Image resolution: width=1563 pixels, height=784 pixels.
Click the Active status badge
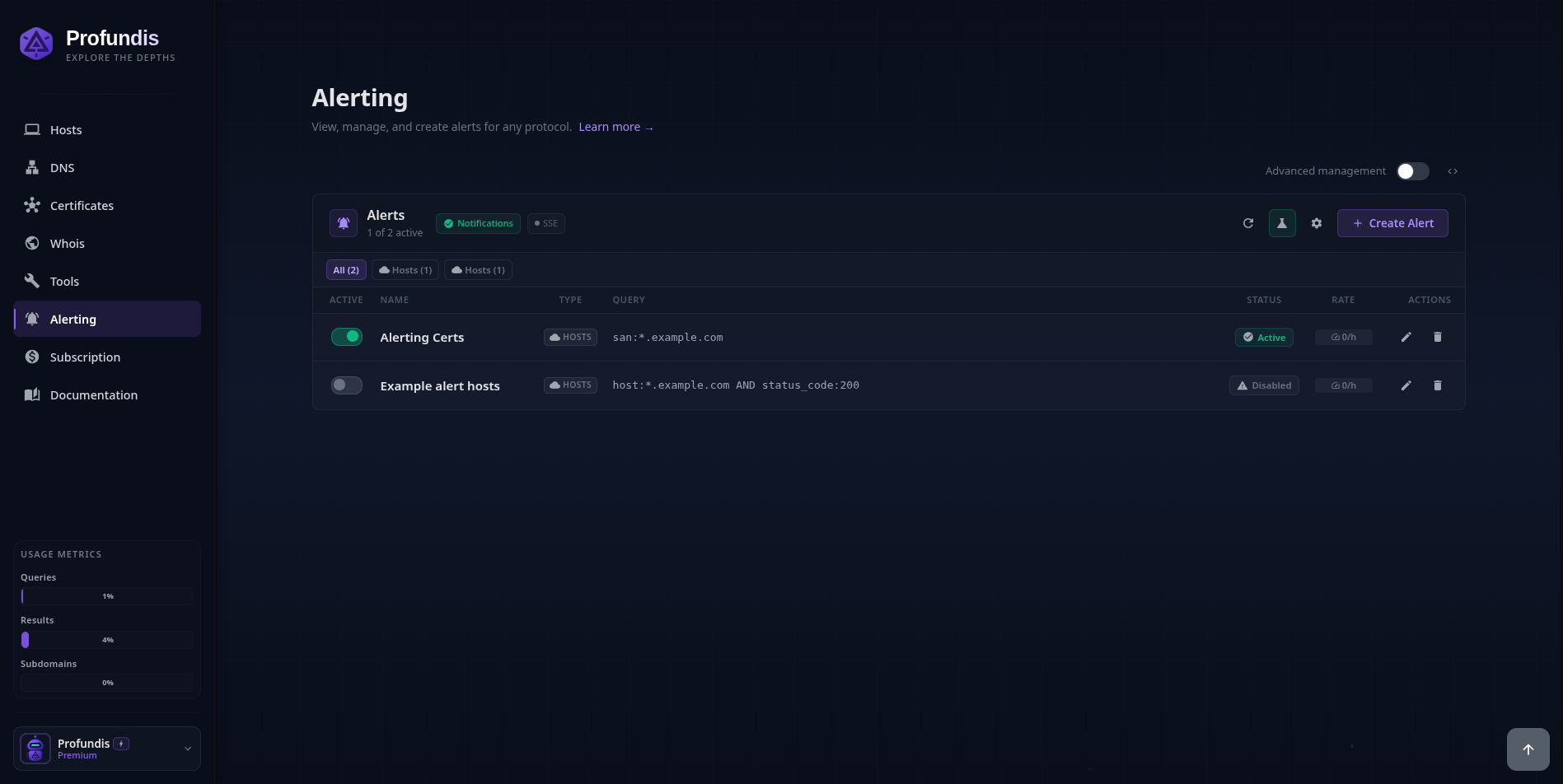click(x=1264, y=338)
